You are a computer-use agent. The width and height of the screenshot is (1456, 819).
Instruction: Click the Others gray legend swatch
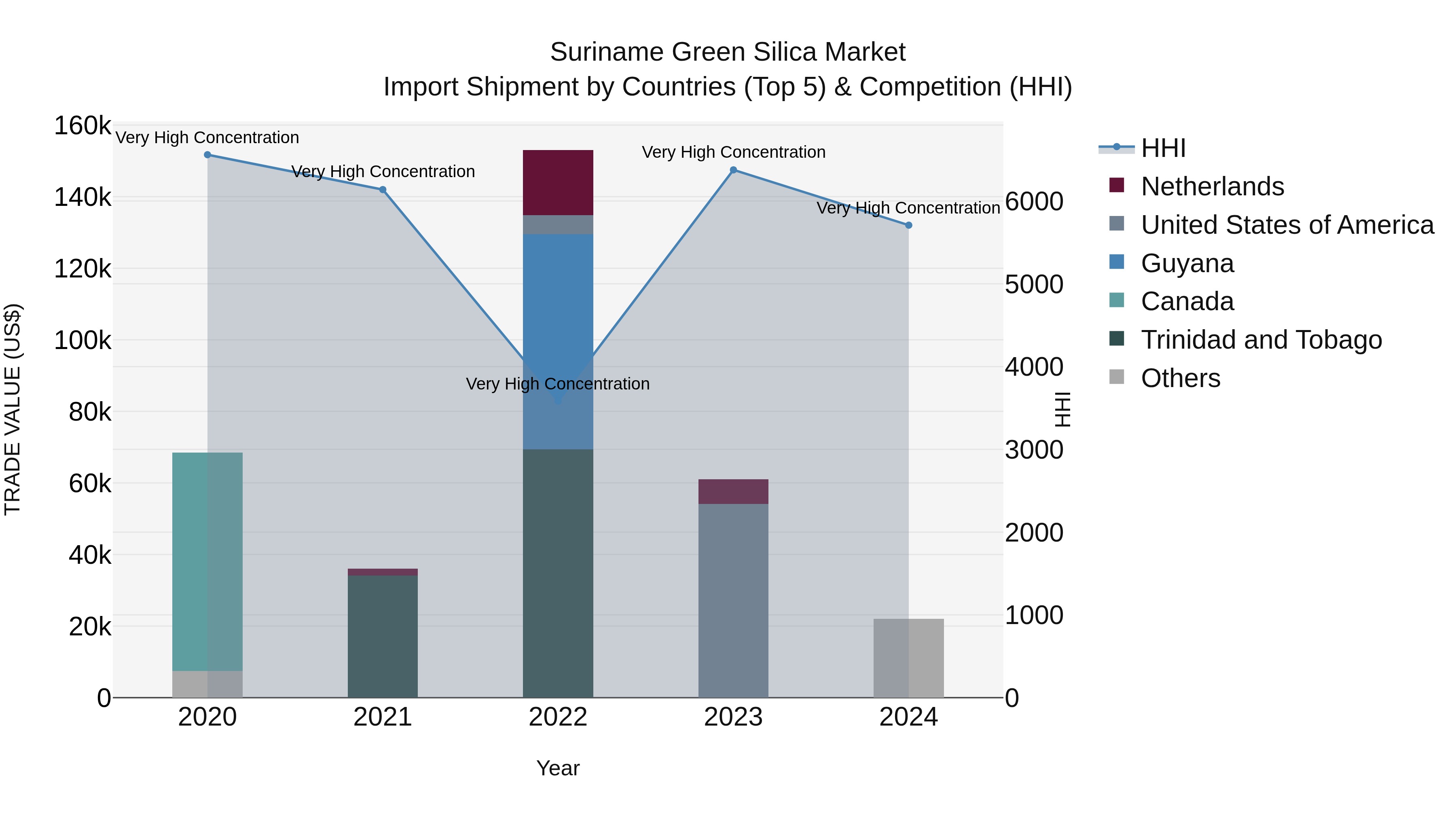tap(1117, 377)
